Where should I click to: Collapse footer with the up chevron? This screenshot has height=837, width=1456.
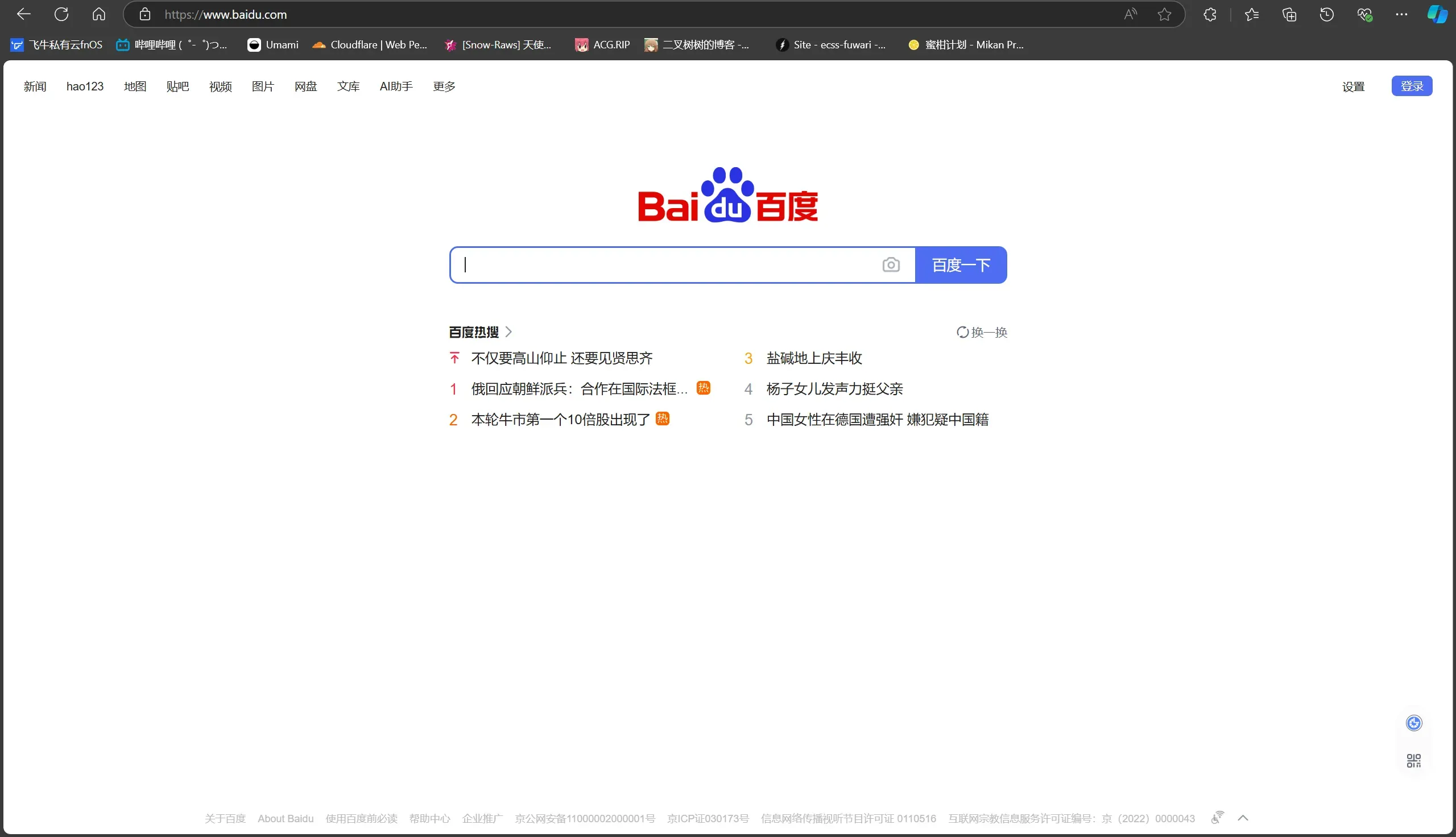(1243, 818)
